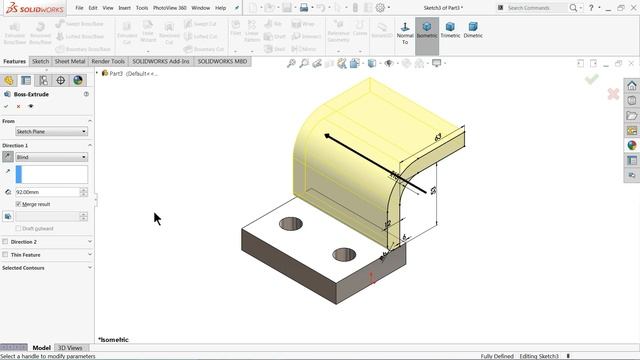
Task: Expand Part3 flyout tree arrow
Action: tap(97, 73)
